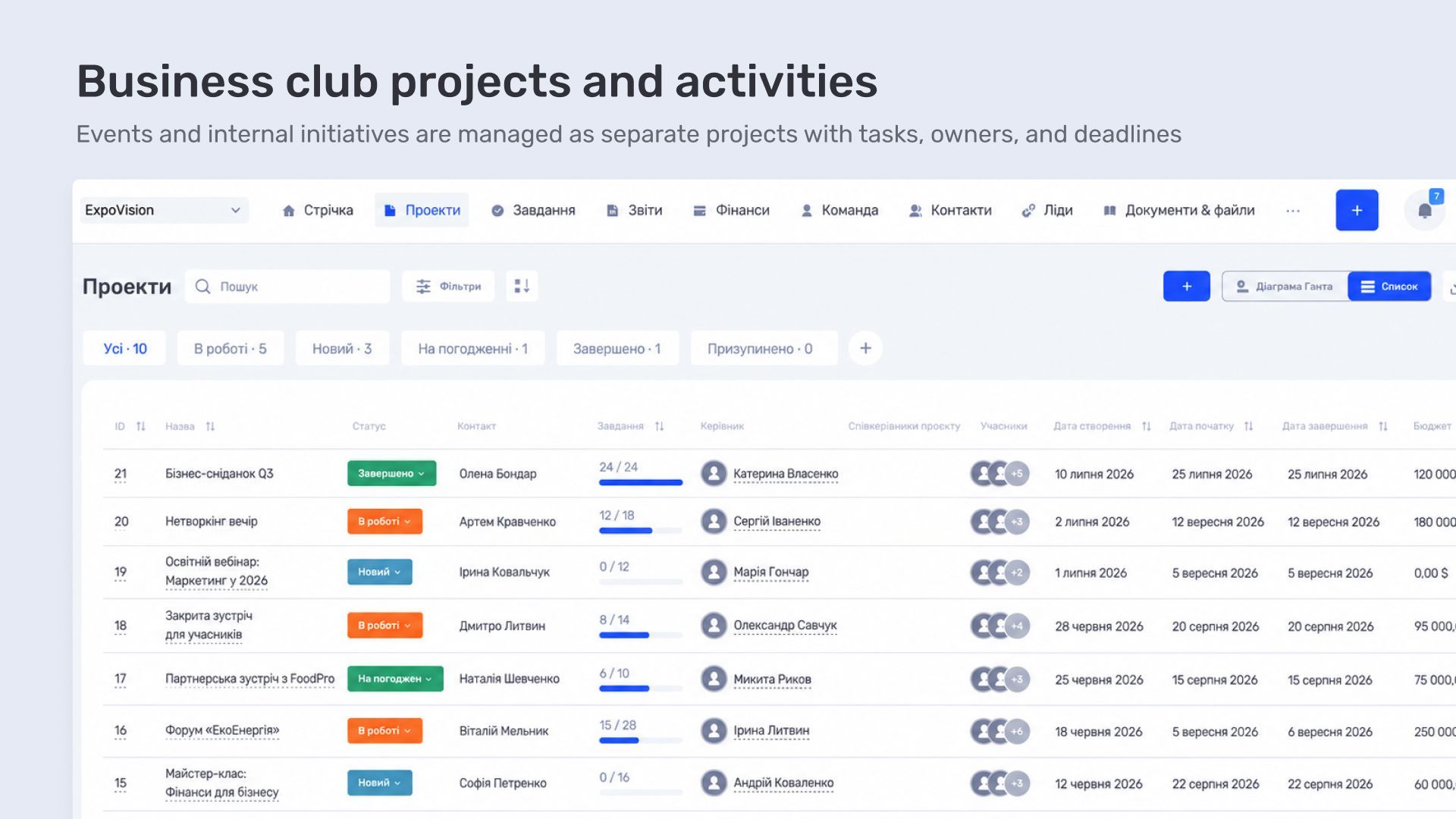Screen dimensions: 1456x819
Task: Click the 0,00 $ budget cell
Action: coord(1431,573)
